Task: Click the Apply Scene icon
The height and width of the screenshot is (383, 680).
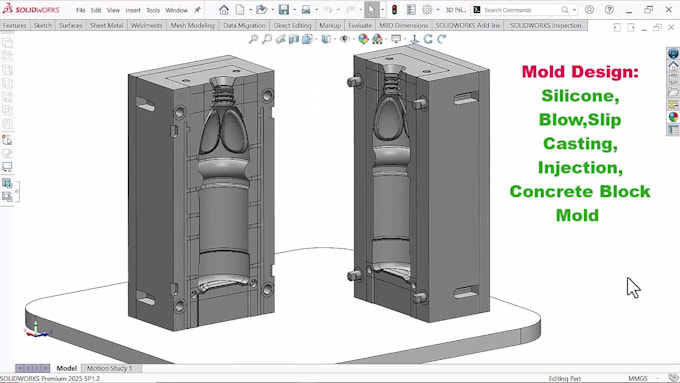Action: pos(377,39)
